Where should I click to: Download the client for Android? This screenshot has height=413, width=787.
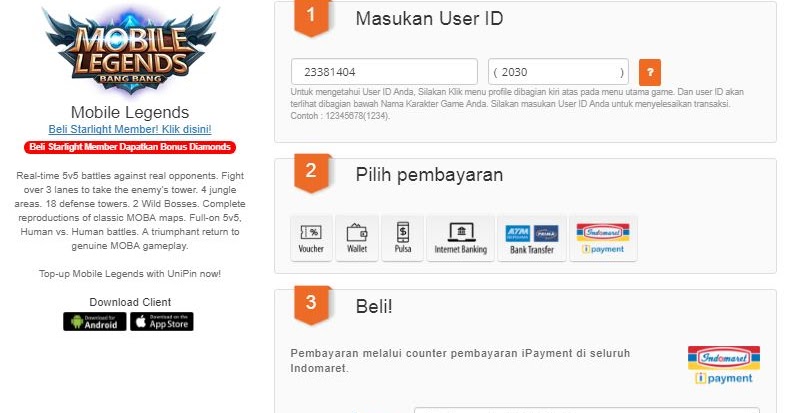pyautogui.click(x=95, y=322)
